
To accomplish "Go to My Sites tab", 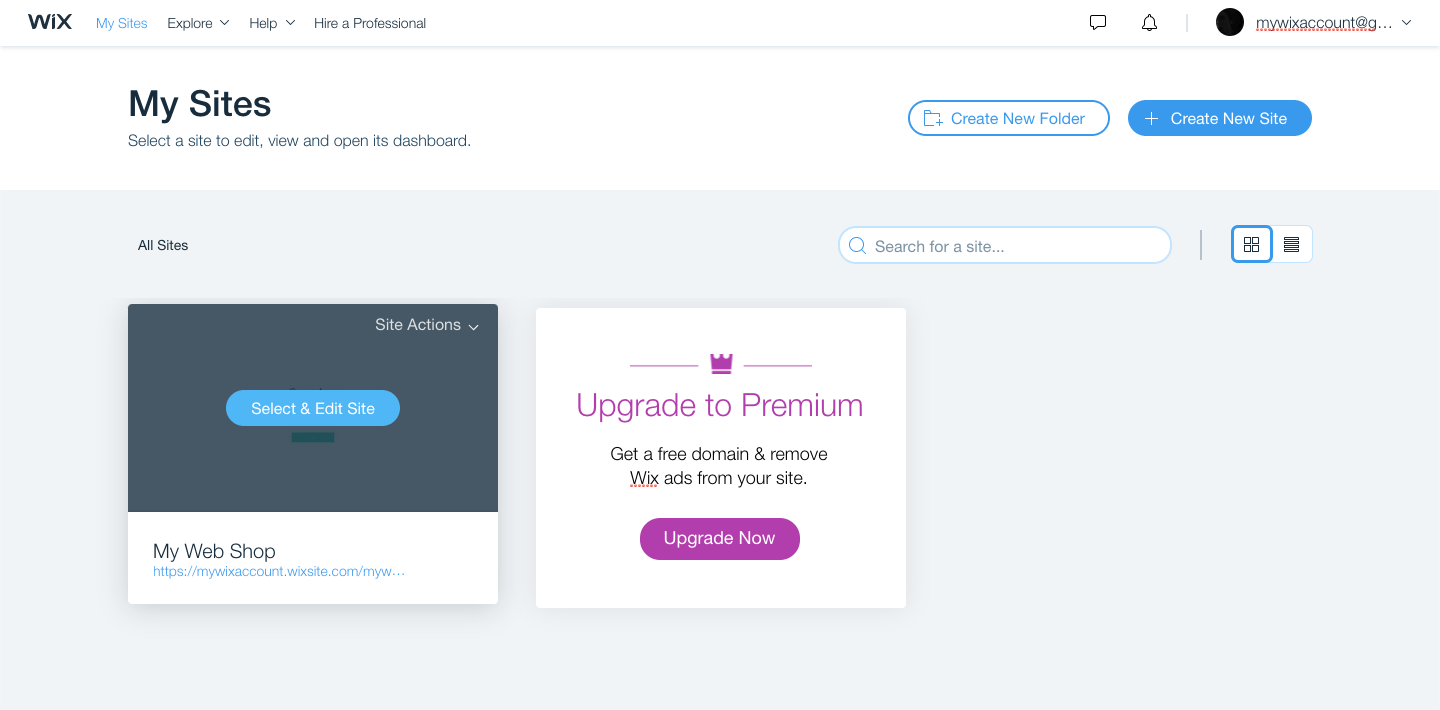I will click(122, 23).
